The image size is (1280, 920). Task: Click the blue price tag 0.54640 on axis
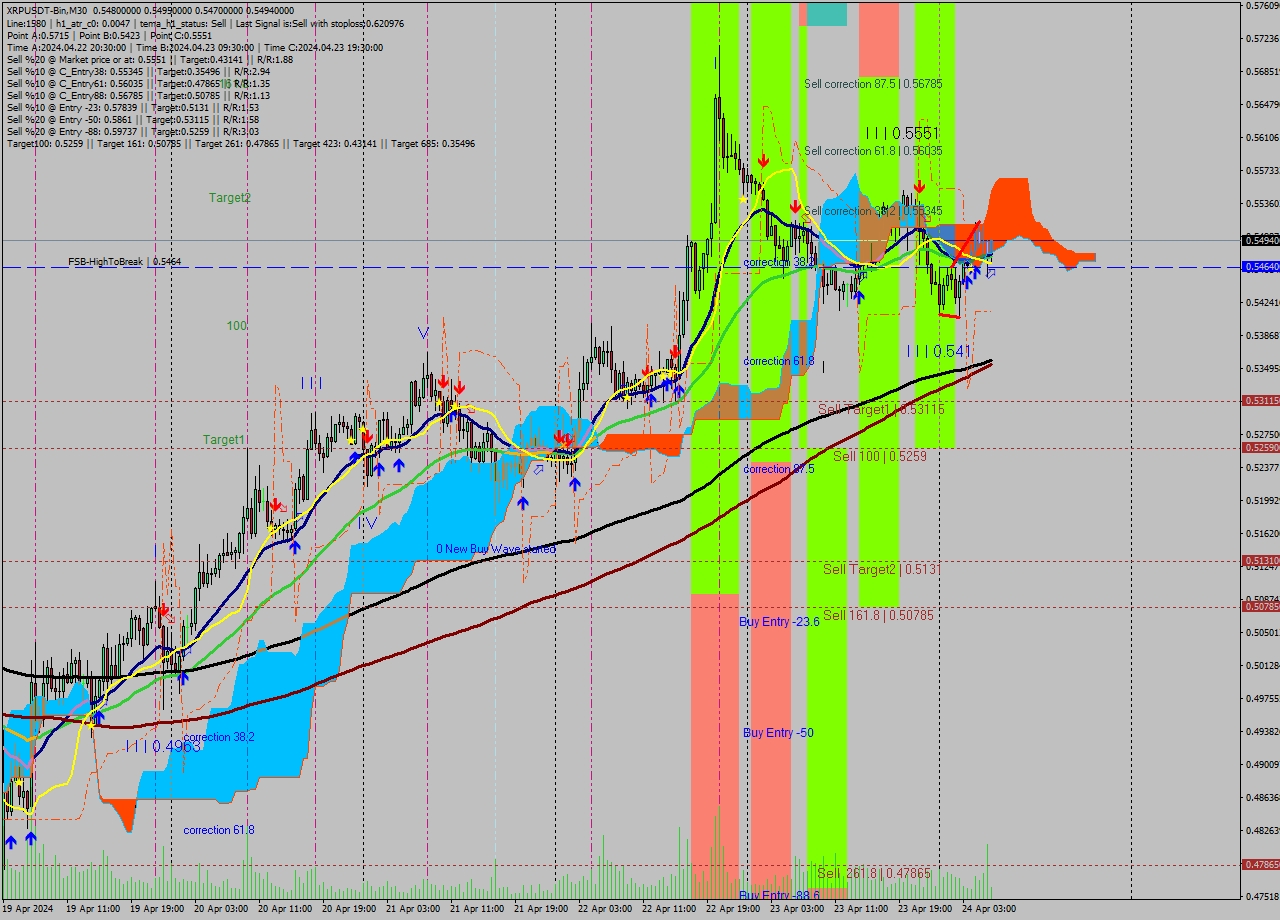point(1260,267)
